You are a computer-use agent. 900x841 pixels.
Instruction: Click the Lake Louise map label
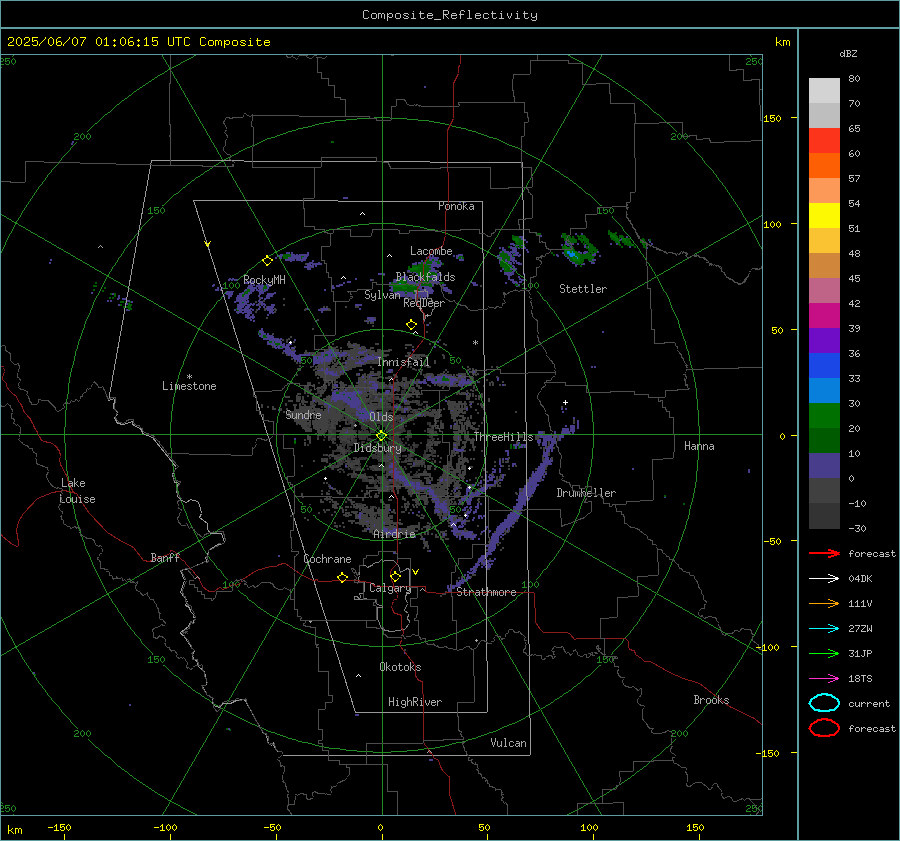(77, 491)
